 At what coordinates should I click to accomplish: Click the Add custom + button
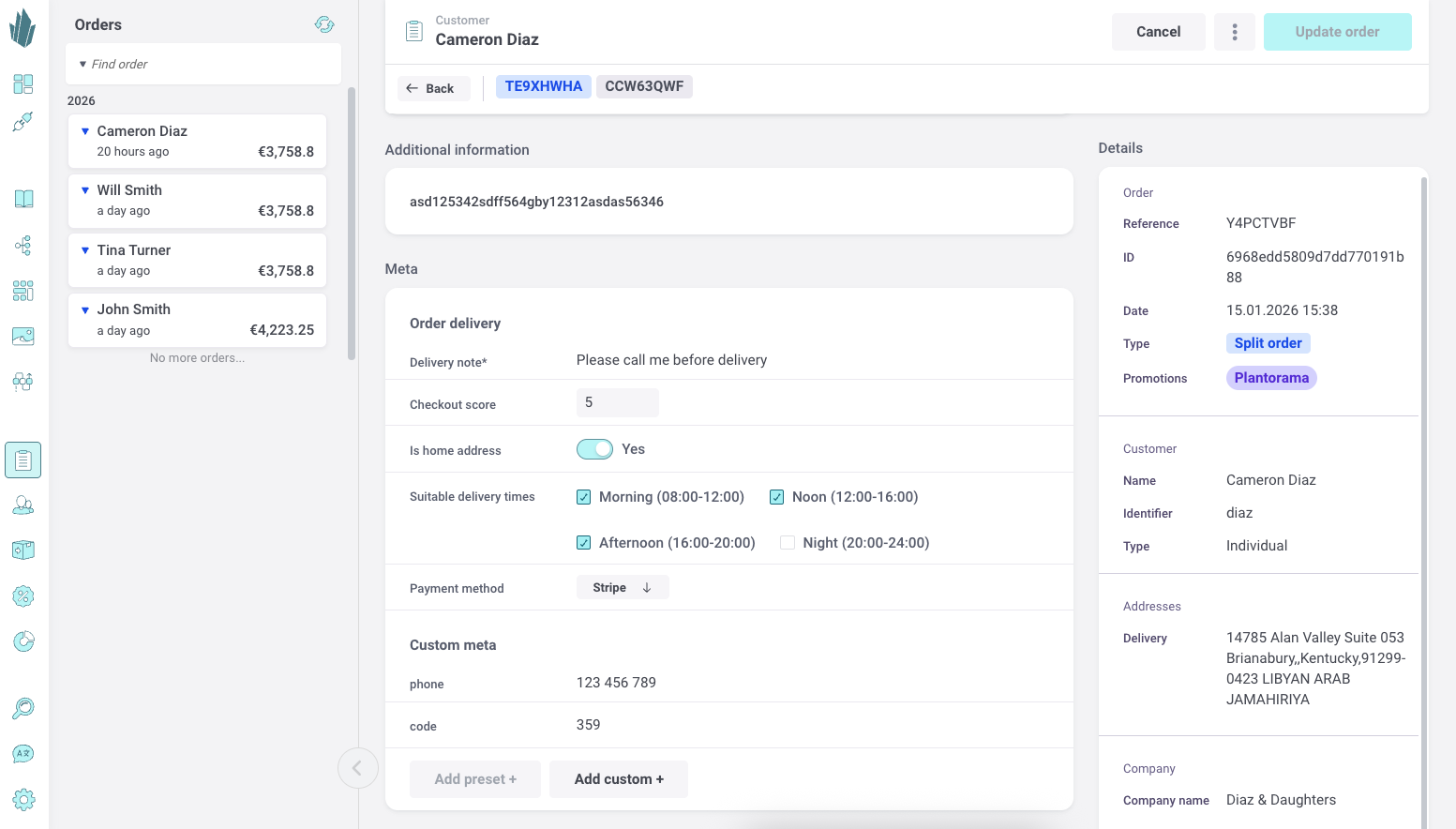click(619, 779)
